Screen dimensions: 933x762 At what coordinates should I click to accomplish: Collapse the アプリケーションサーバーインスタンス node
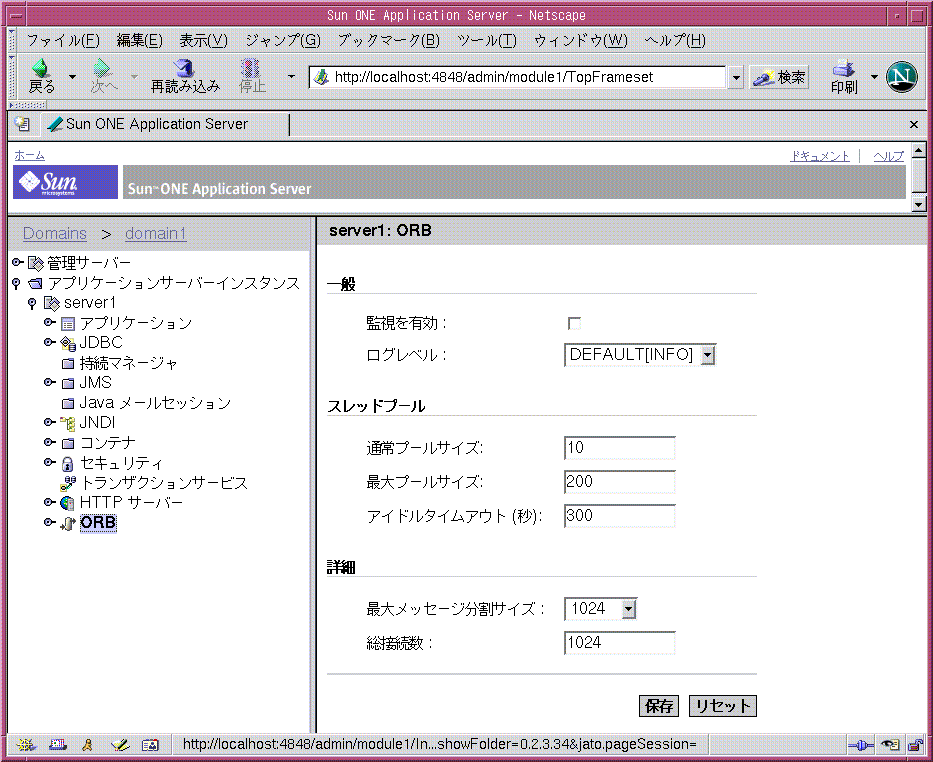(x=17, y=283)
